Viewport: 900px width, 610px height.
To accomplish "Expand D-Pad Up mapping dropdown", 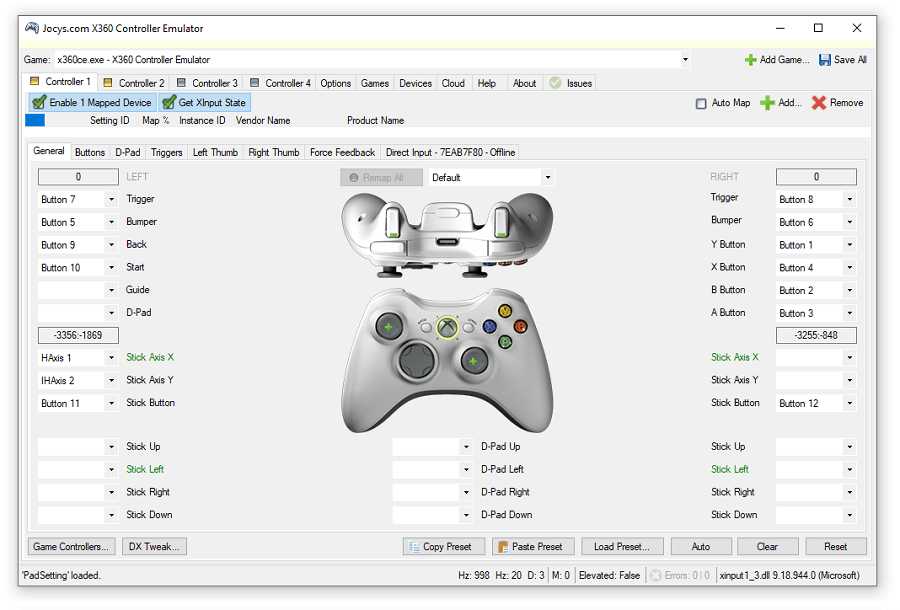I will [466, 447].
